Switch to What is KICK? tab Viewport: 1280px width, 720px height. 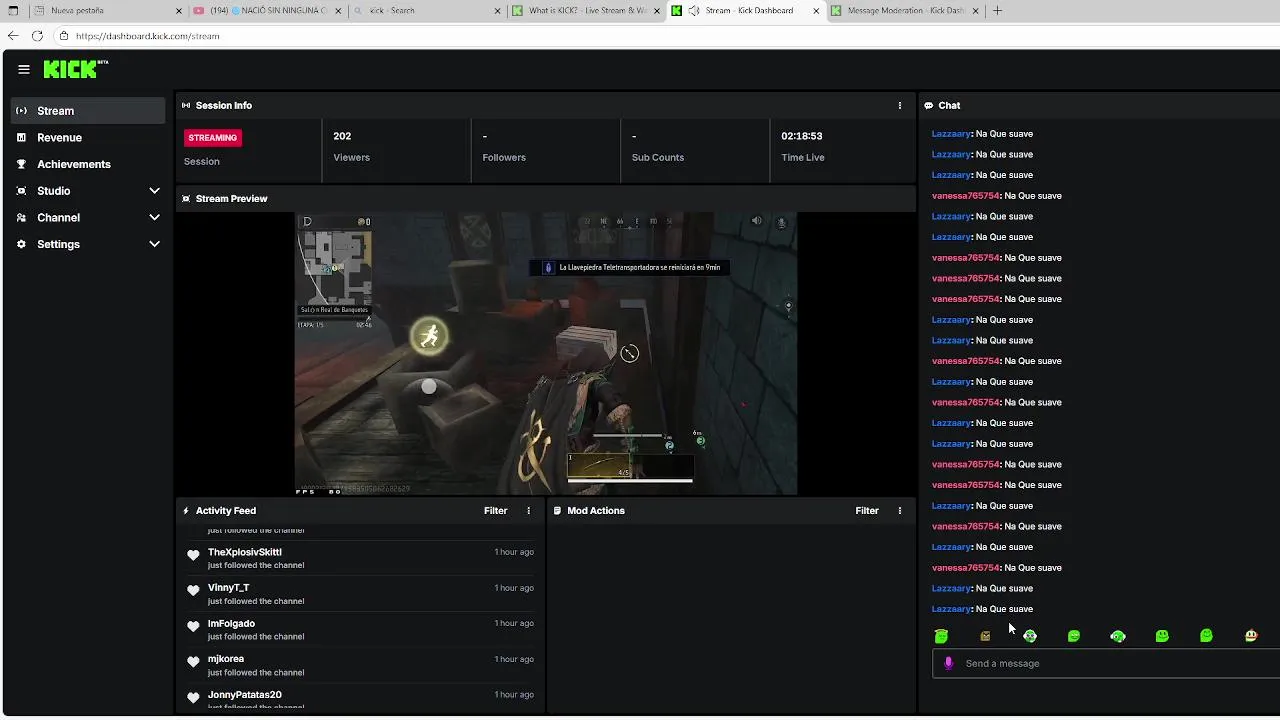[x=586, y=11]
